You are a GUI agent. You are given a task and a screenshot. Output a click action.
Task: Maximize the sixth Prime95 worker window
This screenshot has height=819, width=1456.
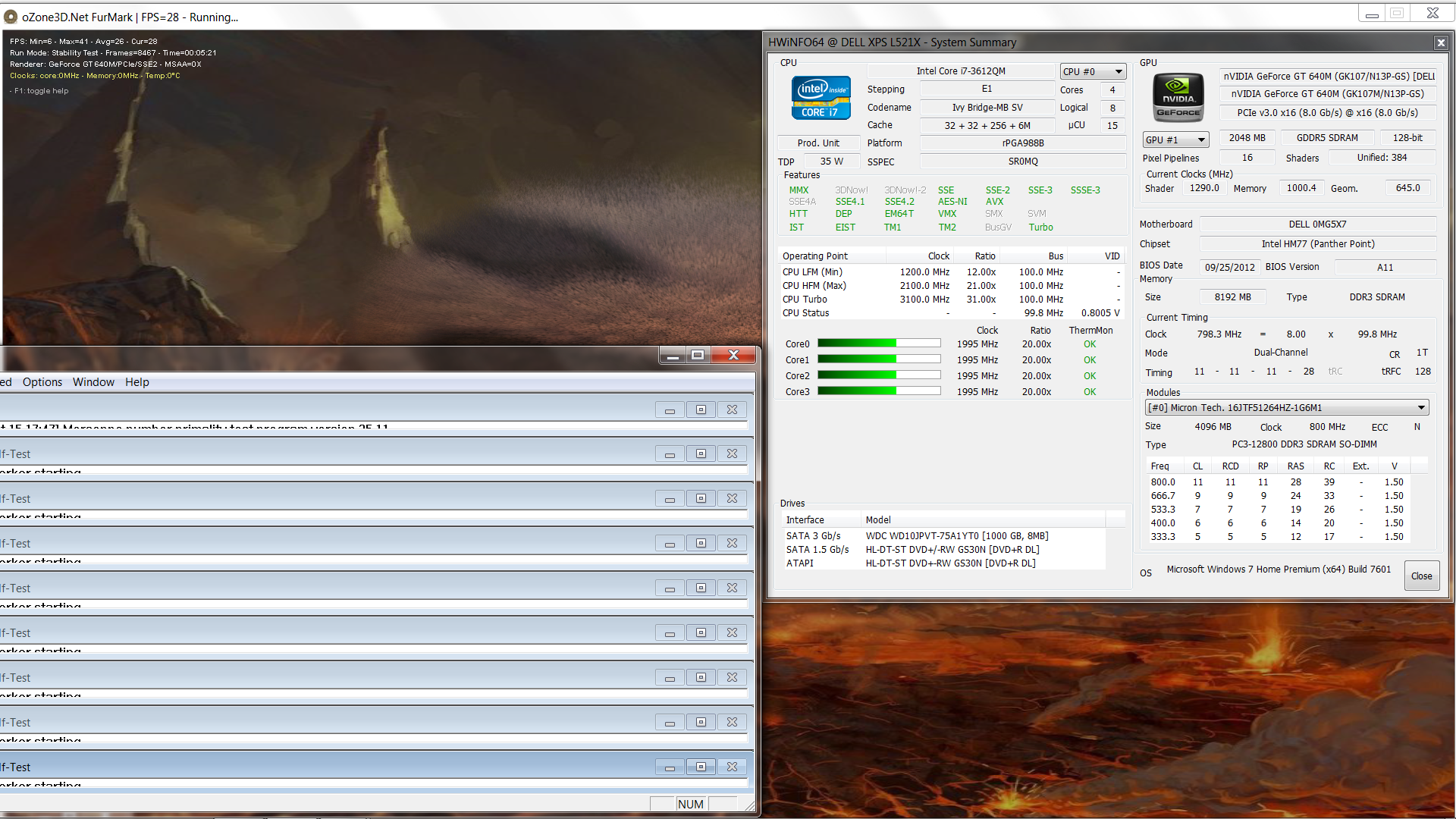pos(701,633)
